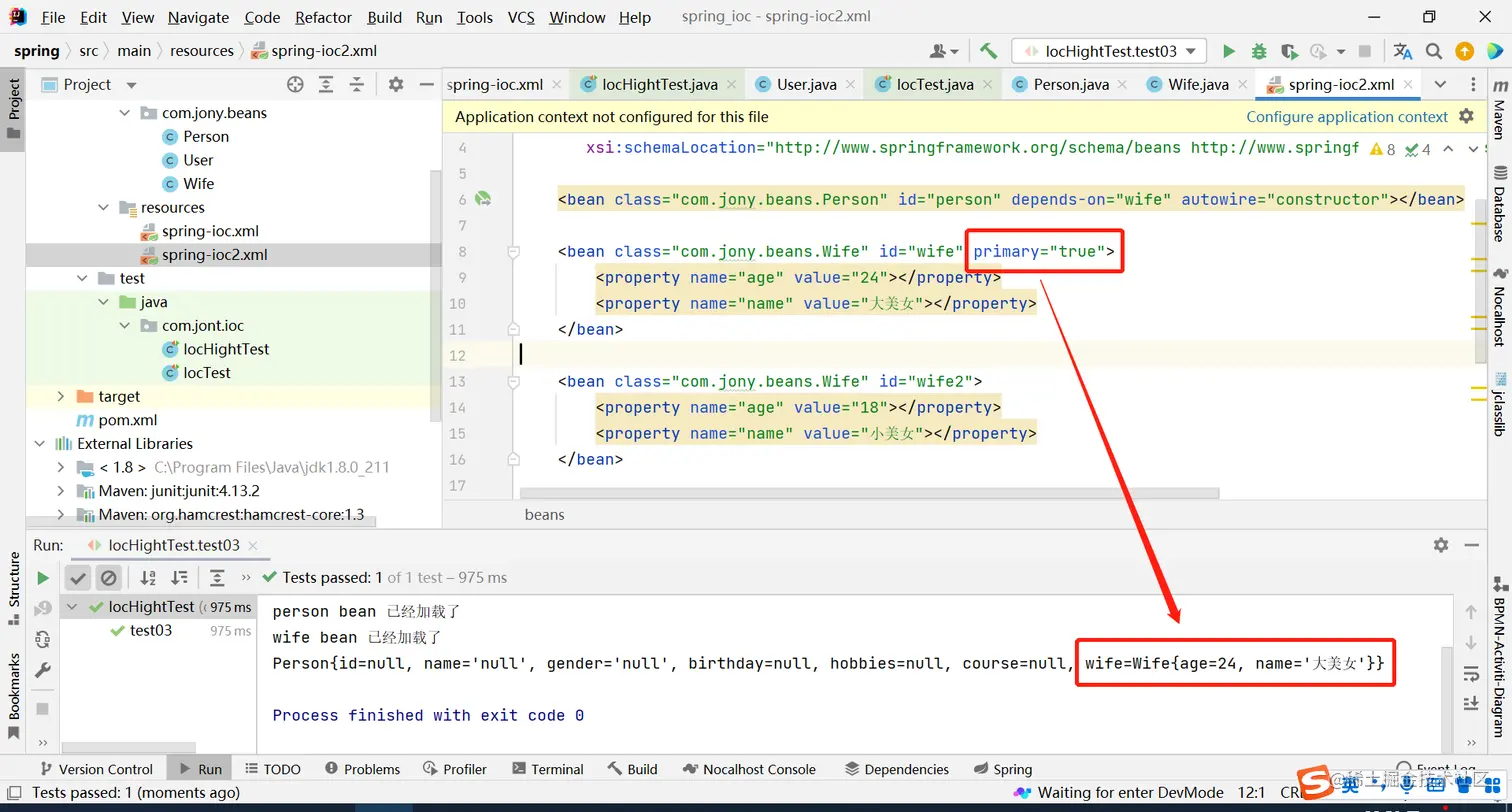Open the Nocalhost panel on right sidebar

(1499, 307)
